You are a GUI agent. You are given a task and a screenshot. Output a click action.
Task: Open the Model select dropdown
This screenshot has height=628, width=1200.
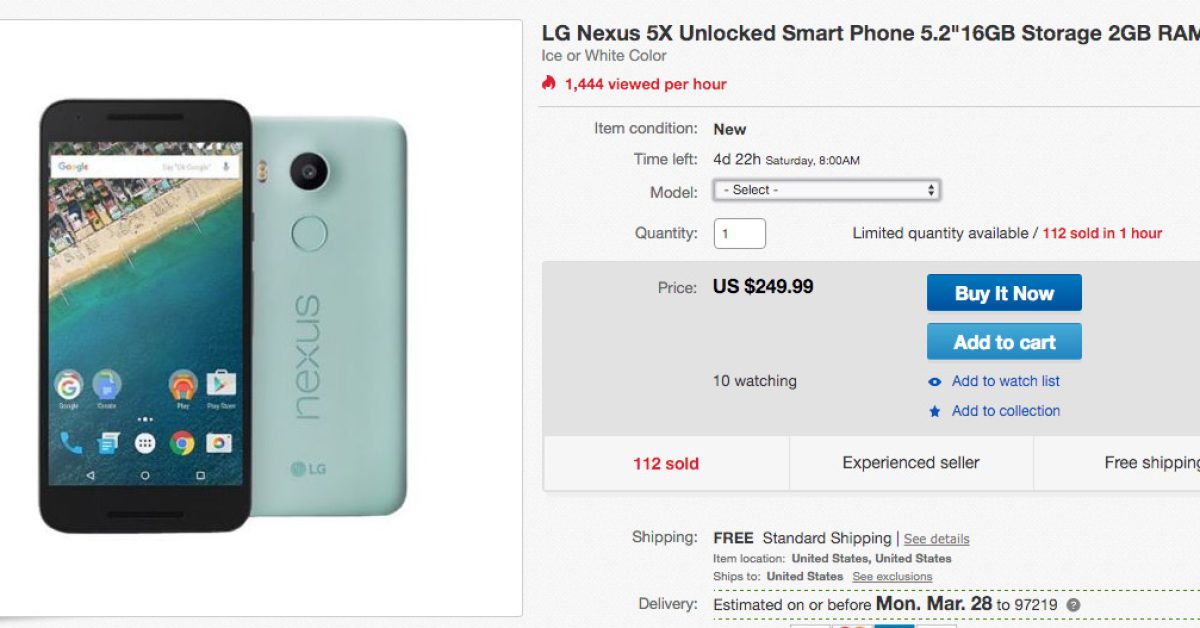click(826, 190)
